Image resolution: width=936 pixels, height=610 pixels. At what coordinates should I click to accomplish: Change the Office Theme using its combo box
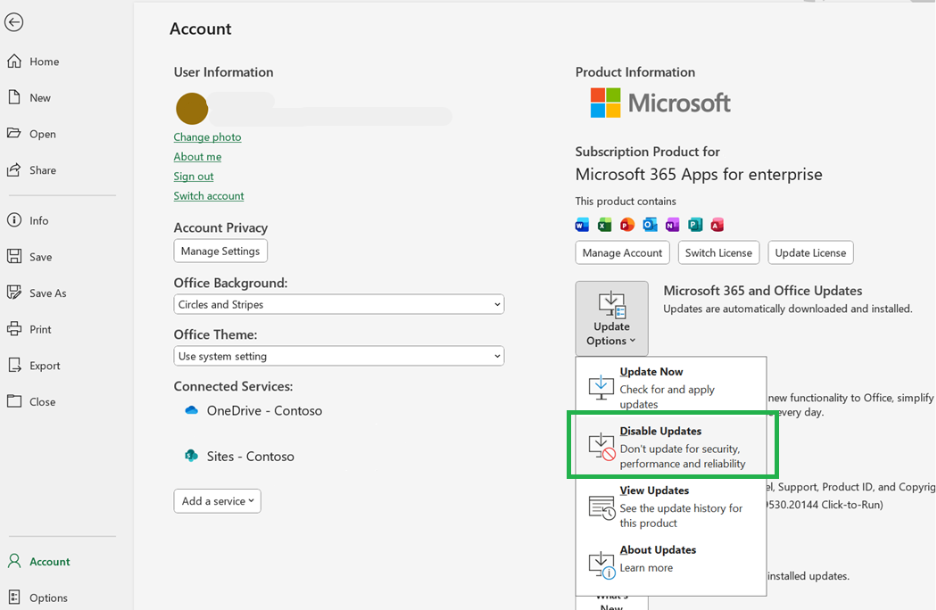click(338, 356)
